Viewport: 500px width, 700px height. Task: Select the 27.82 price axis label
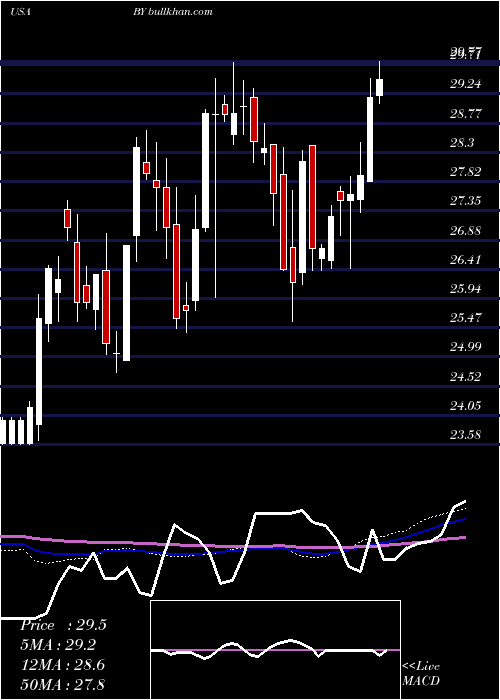click(466, 171)
